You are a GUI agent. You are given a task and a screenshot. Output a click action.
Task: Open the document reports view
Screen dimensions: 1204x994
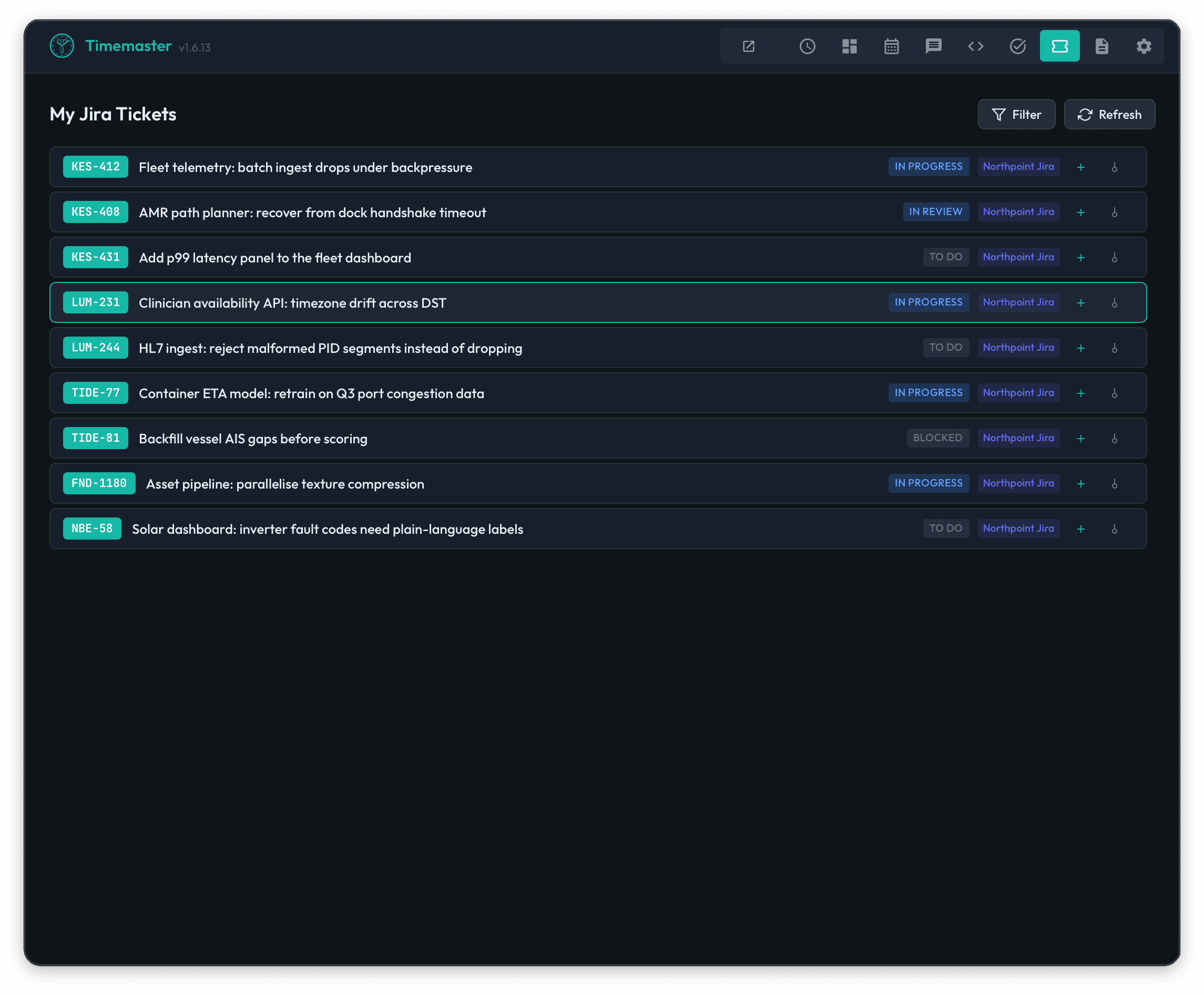click(x=1101, y=46)
